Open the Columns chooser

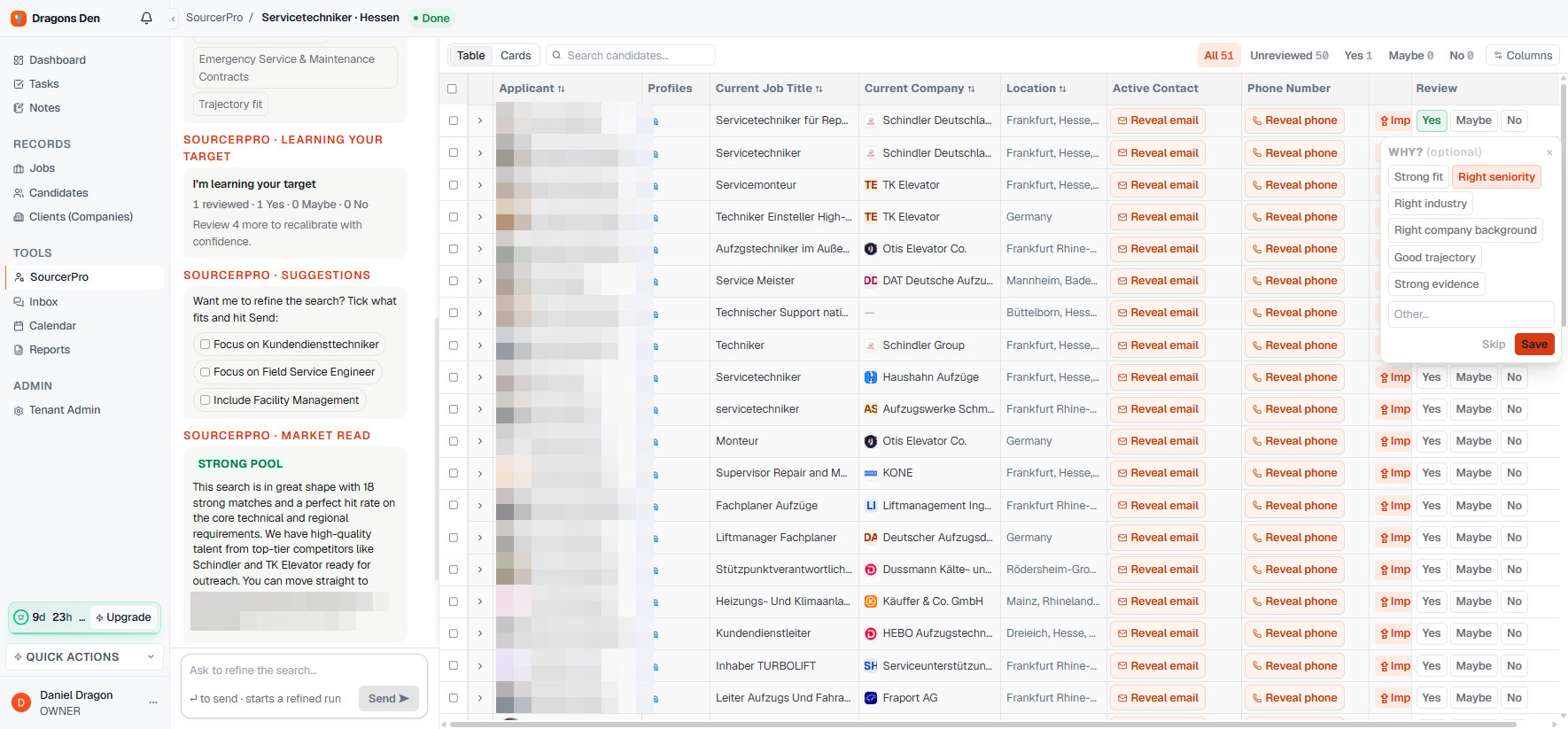pyautogui.click(x=1523, y=56)
